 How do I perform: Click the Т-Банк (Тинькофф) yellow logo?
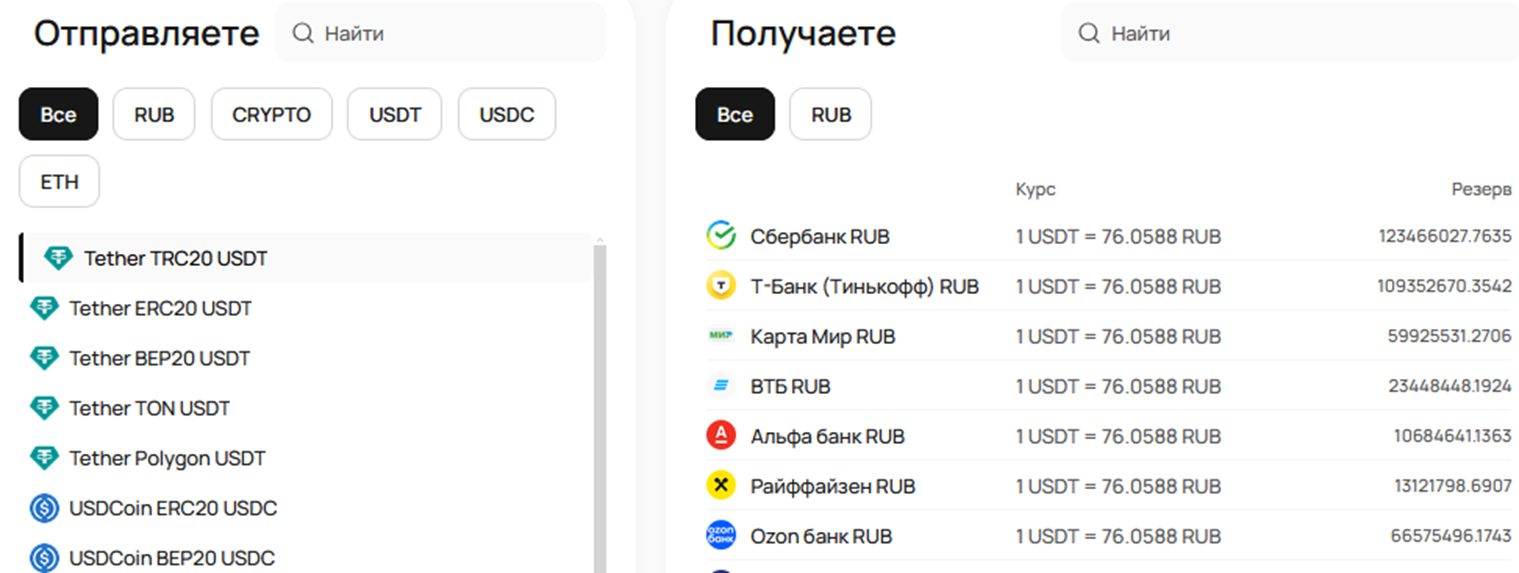point(721,286)
